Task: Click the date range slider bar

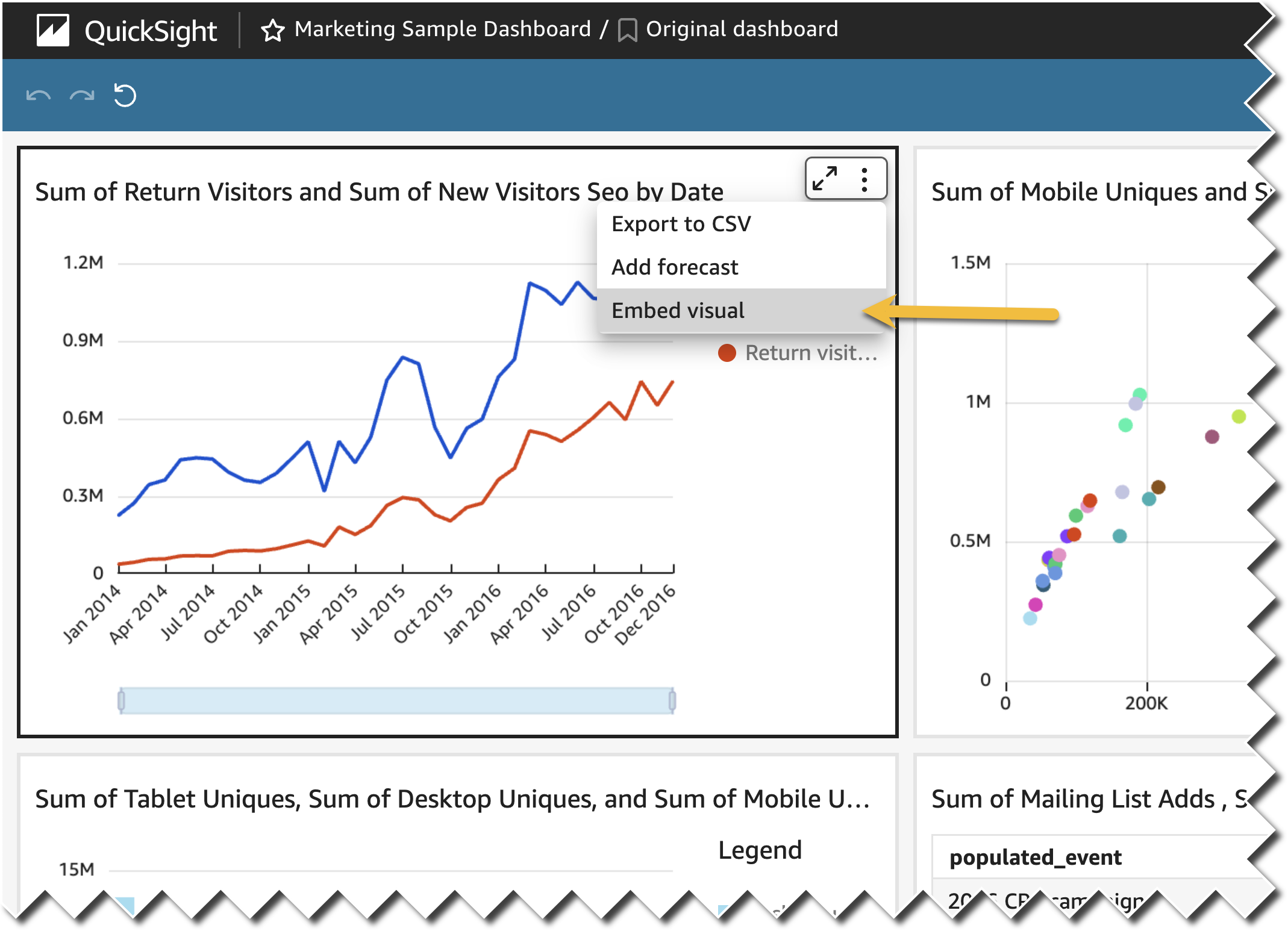Action: (x=396, y=700)
